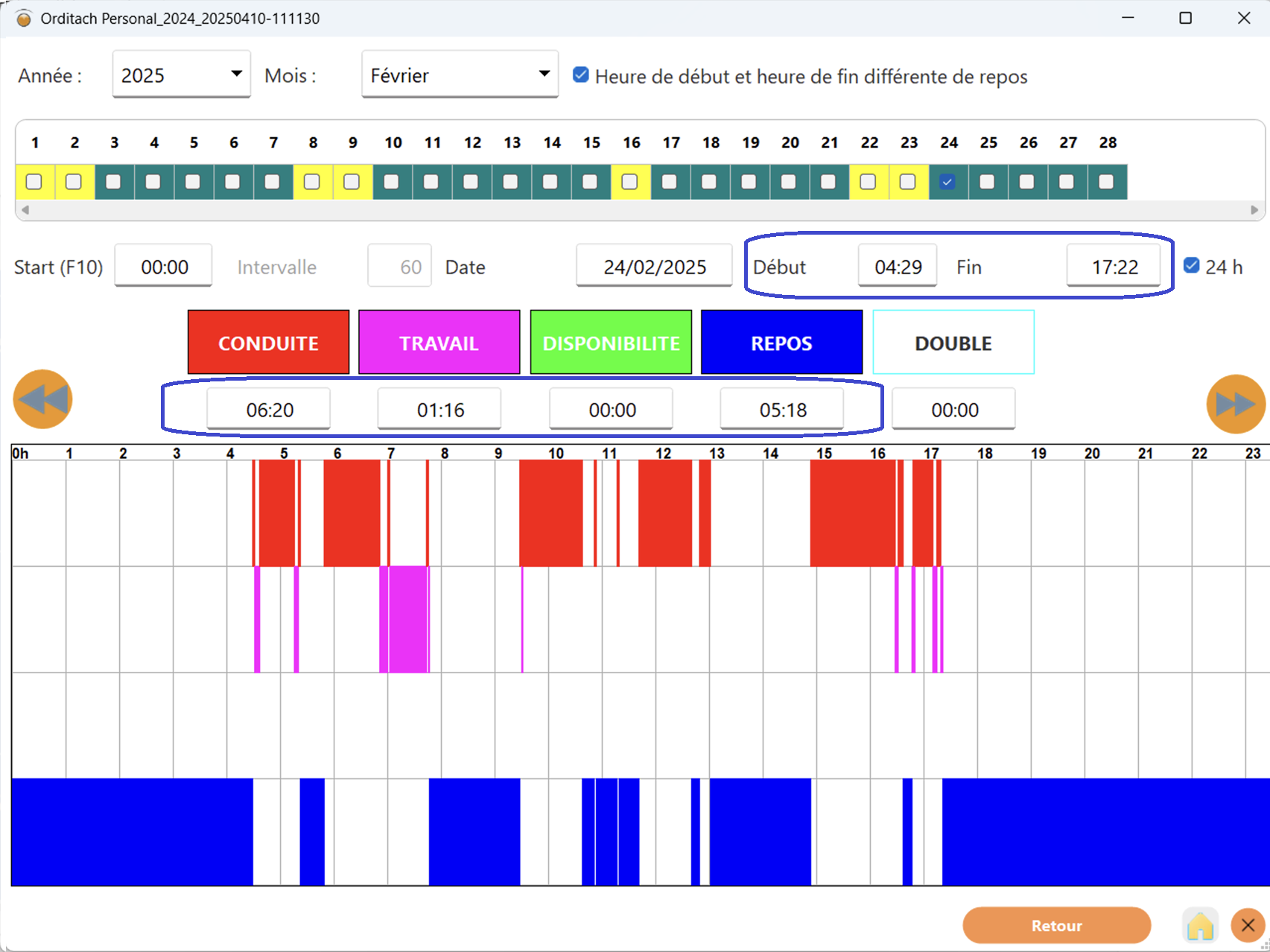
Task: Click the left arrow of day scrollbar
Action: pyautogui.click(x=25, y=210)
